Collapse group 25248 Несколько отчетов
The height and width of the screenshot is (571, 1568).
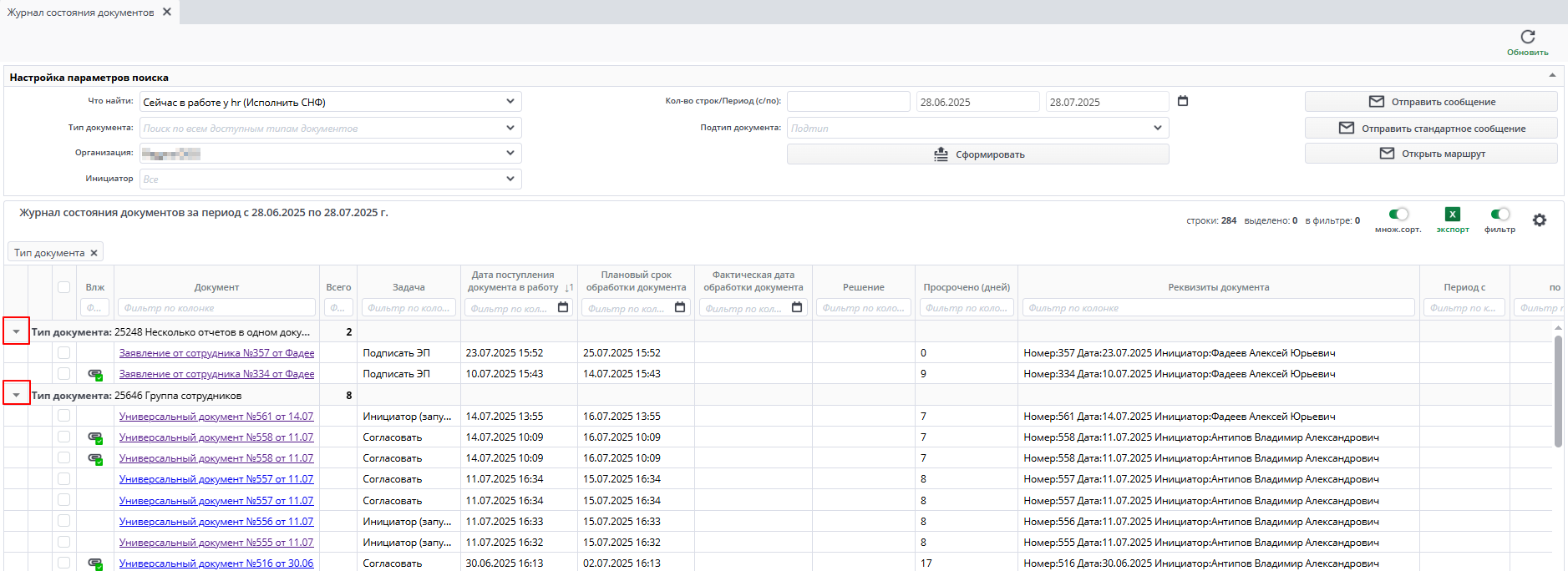click(x=16, y=331)
